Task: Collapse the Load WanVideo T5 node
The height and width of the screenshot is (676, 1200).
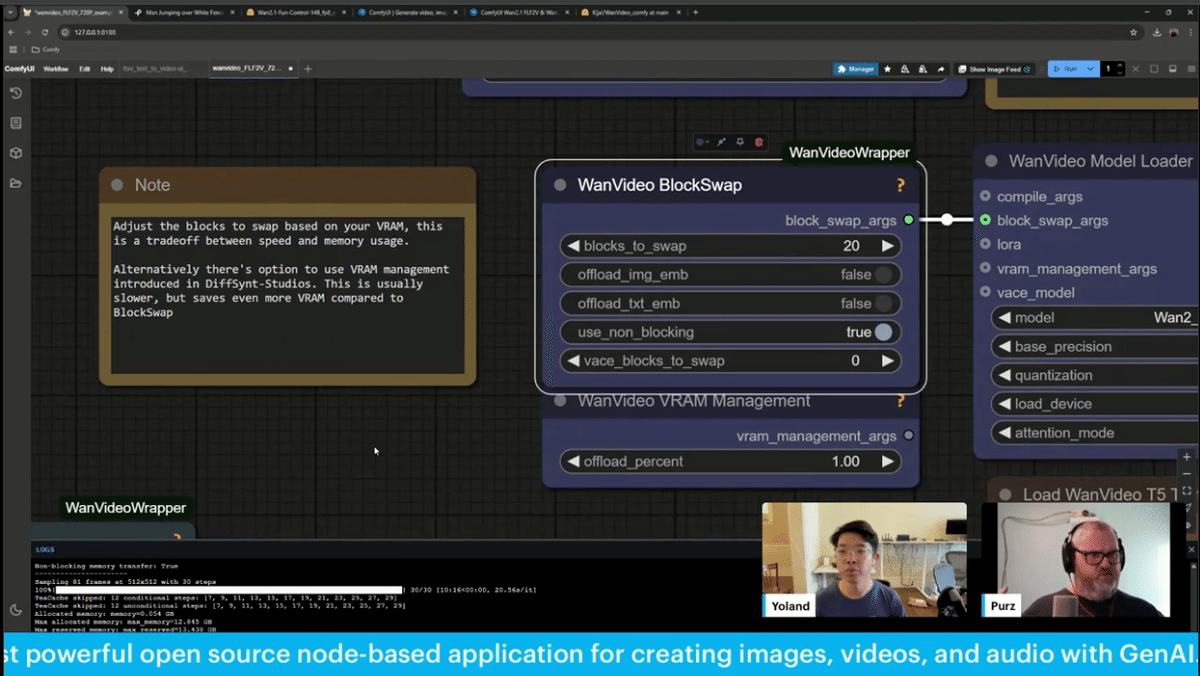Action: [1005, 495]
